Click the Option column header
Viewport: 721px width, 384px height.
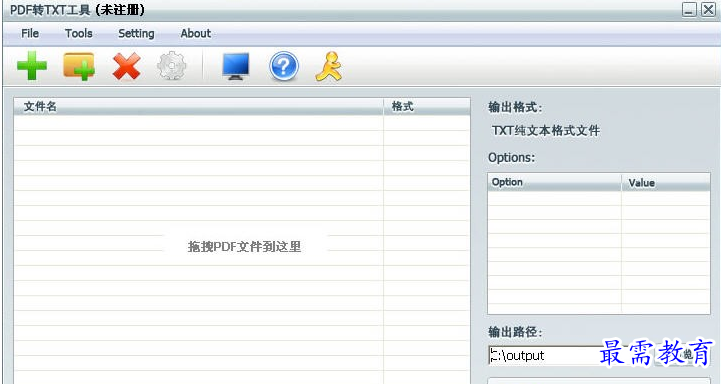tap(555, 182)
